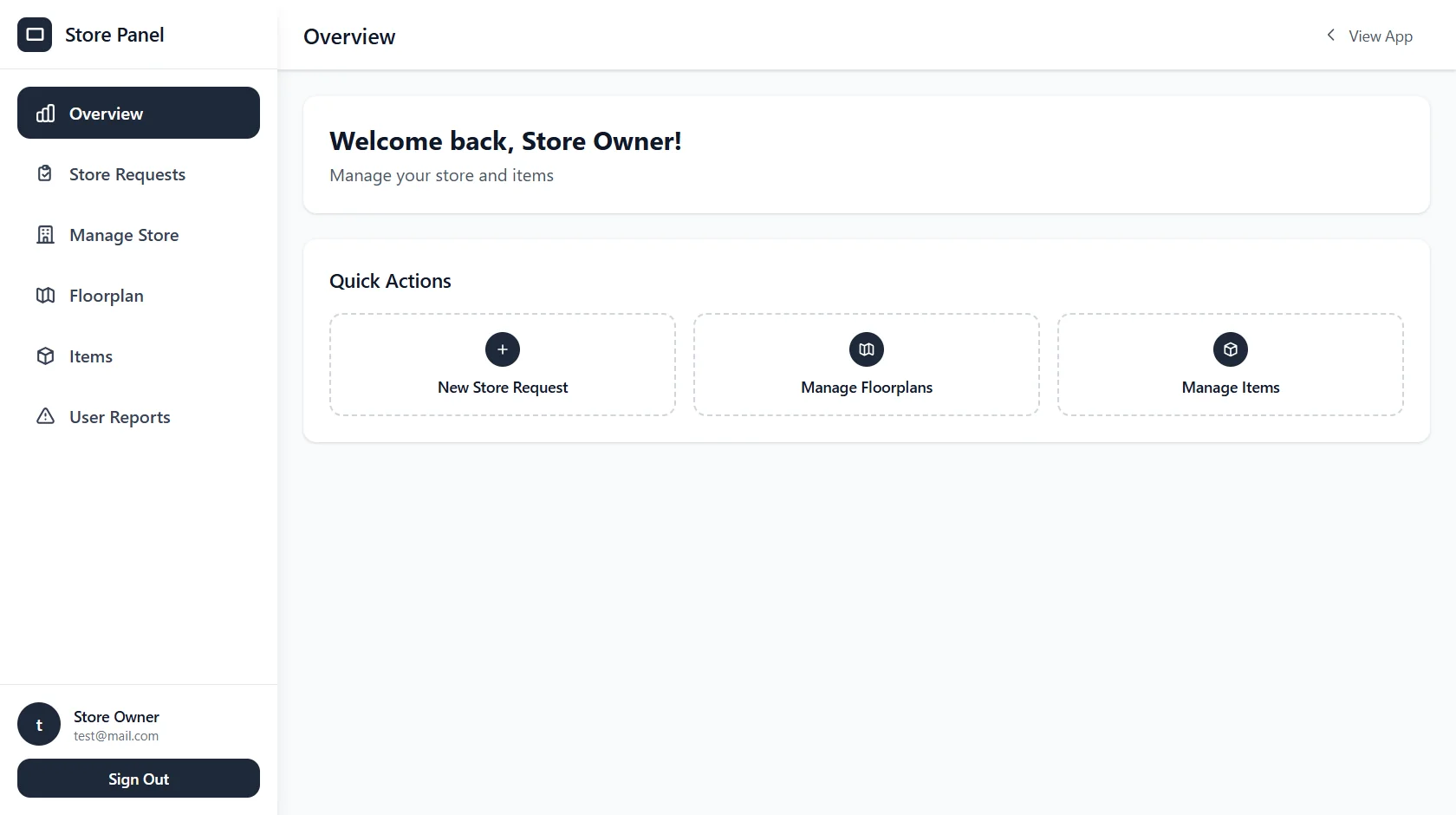This screenshot has height=815, width=1456.
Task: Open Manage Store section
Action: coord(139,234)
